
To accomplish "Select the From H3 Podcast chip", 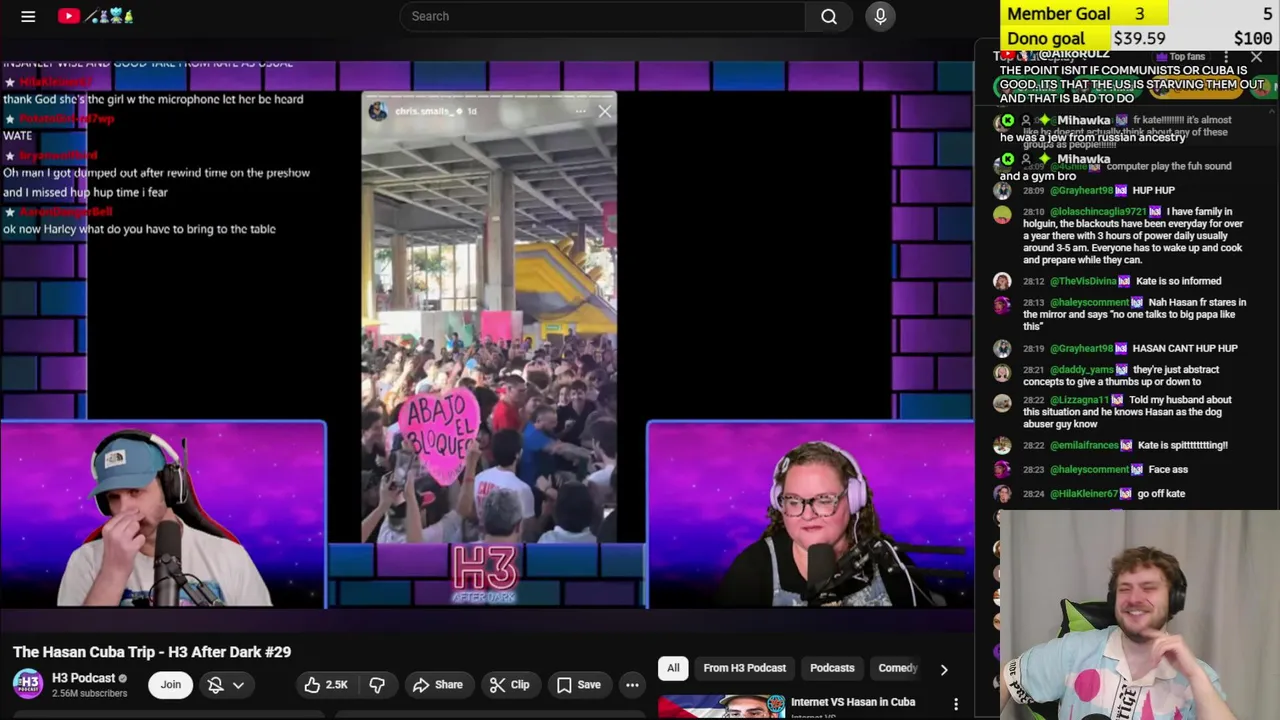I will [x=744, y=668].
